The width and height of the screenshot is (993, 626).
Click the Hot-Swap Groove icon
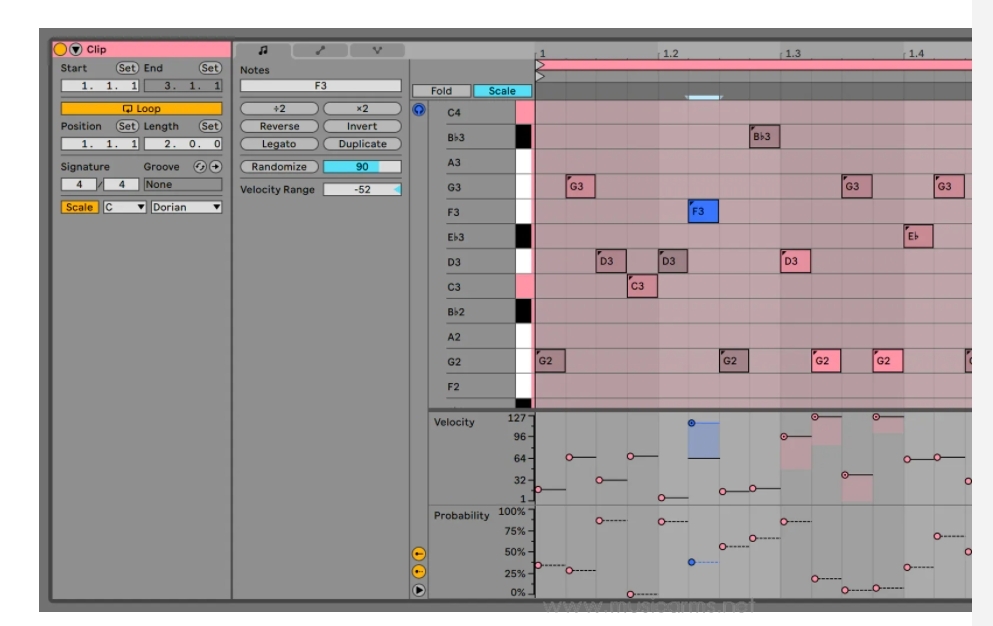[200, 166]
